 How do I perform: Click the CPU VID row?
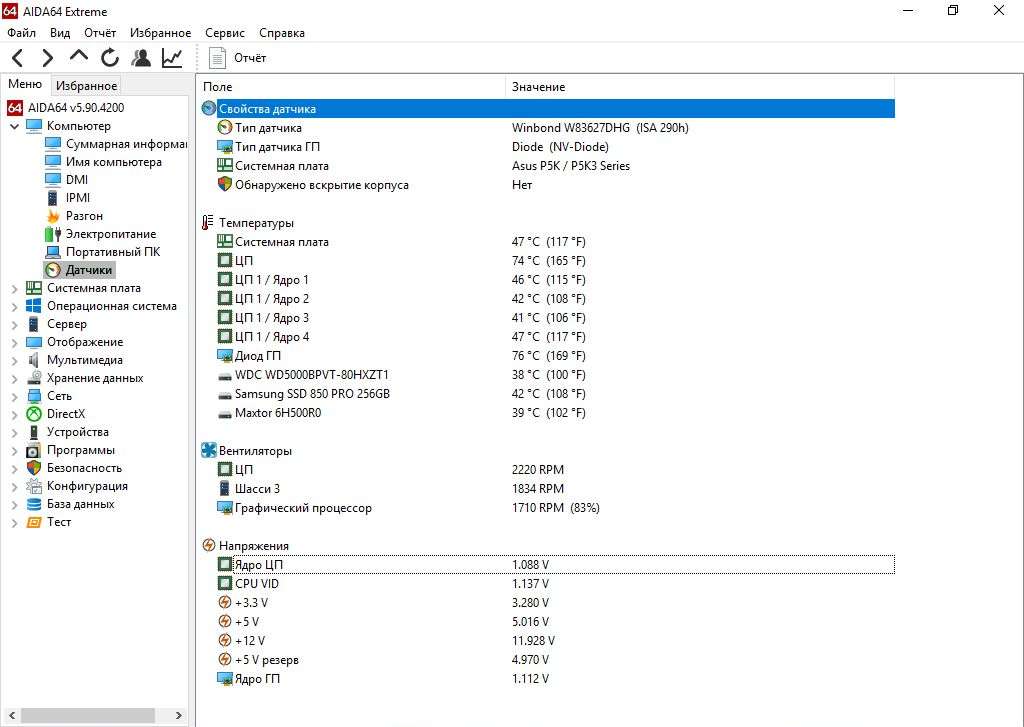pyautogui.click(x=555, y=583)
